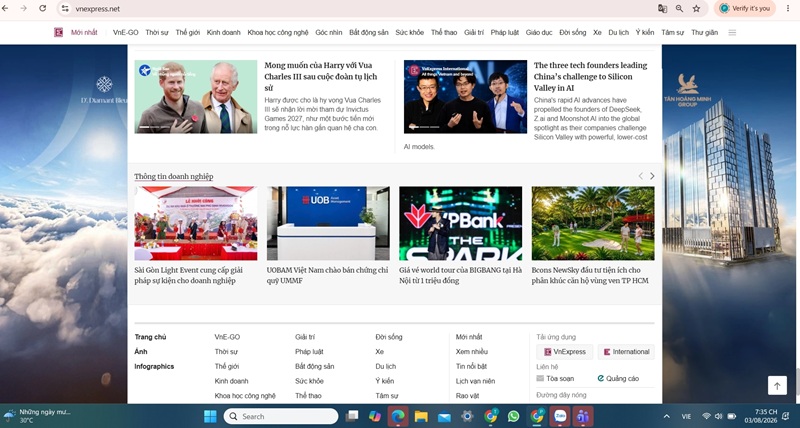
Task: Go to Trang chủ in footer
Action: click(151, 337)
